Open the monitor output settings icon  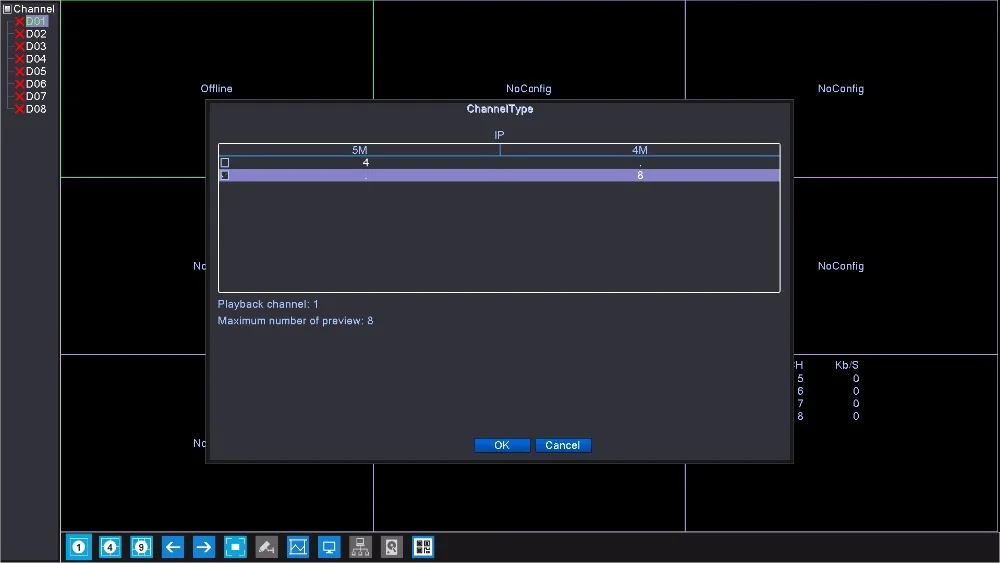click(329, 547)
